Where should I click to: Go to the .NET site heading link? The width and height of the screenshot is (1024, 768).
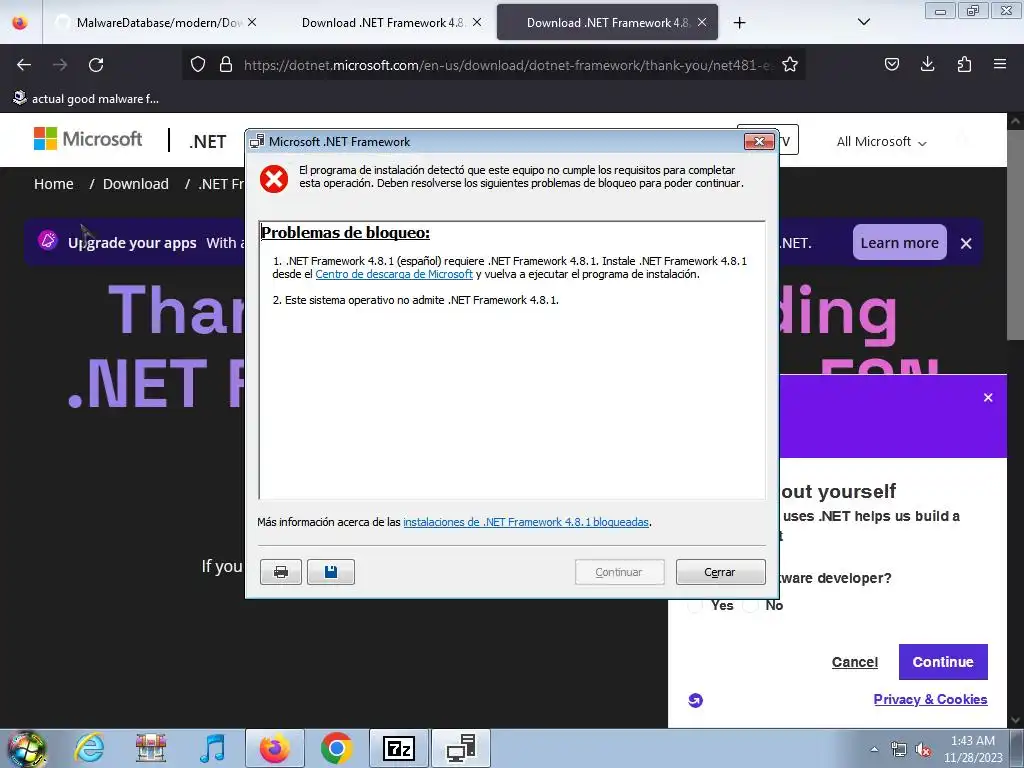tap(208, 142)
